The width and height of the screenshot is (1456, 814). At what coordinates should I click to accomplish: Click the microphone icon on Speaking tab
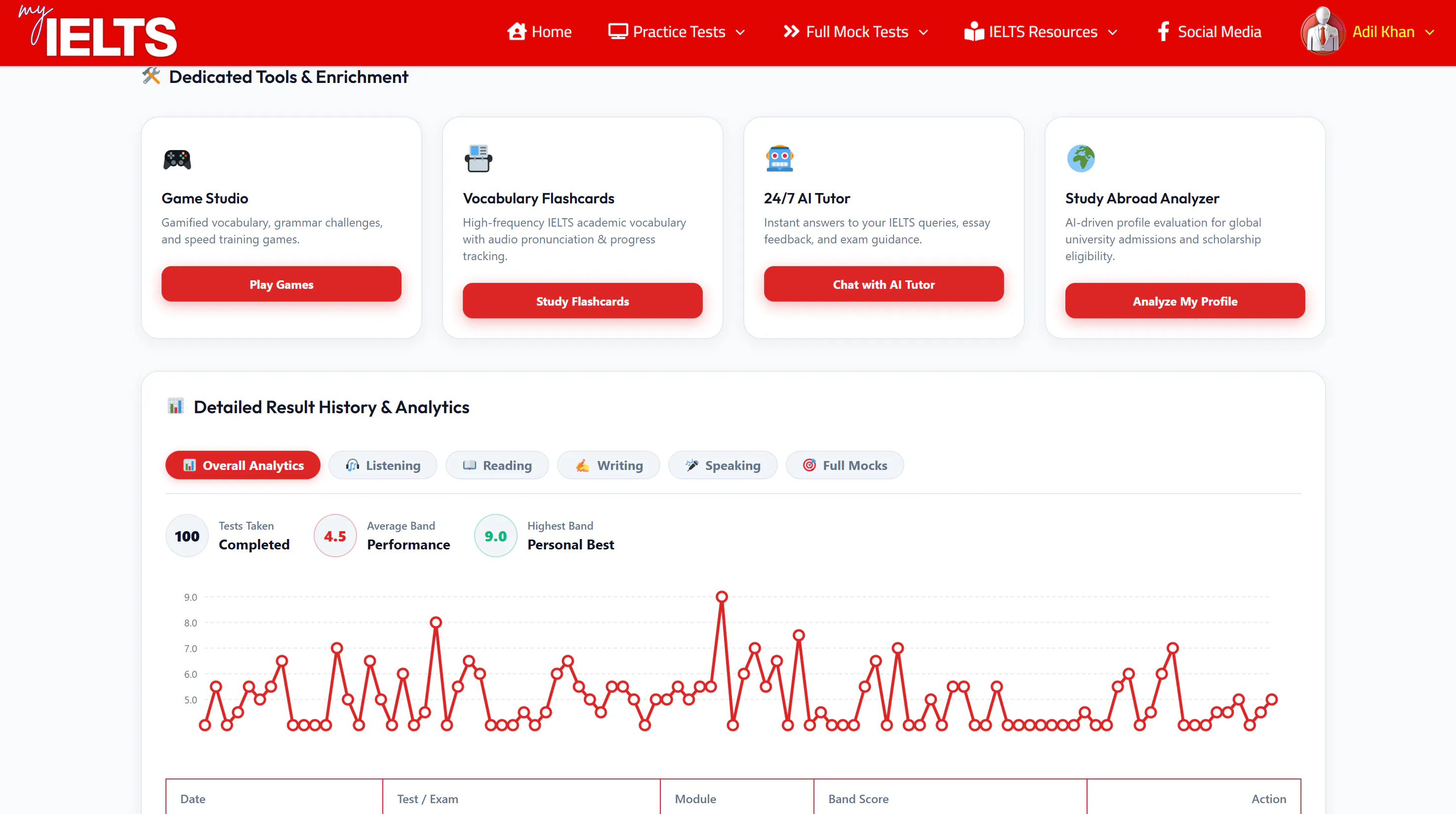point(692,465)
